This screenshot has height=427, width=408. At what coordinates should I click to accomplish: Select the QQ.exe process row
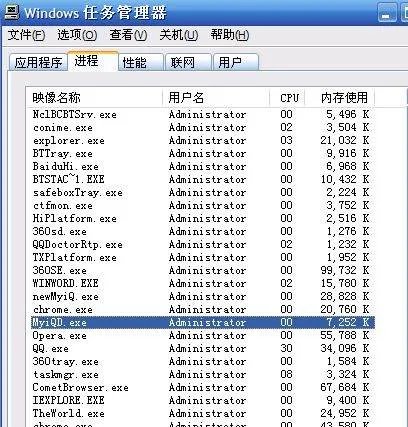coord(203,349)
